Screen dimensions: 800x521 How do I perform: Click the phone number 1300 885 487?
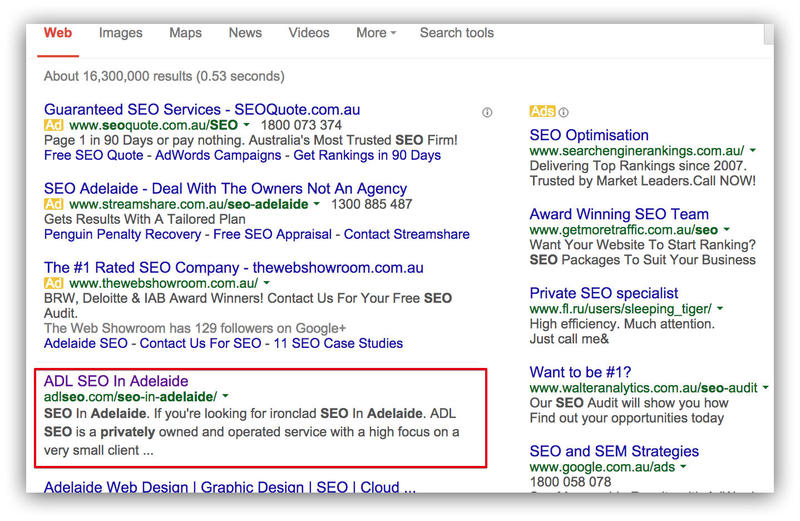[371, 204]
